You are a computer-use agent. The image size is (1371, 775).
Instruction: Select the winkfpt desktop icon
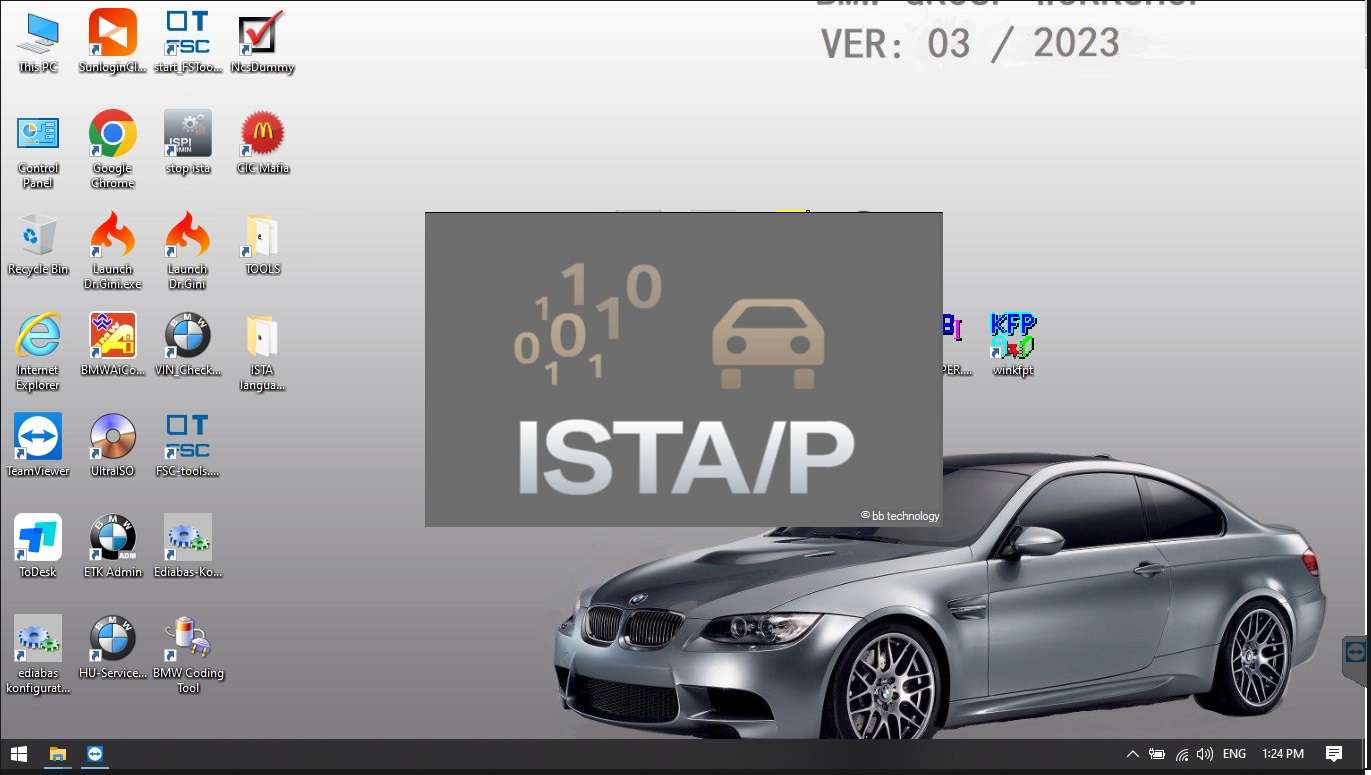[1013, 345]
